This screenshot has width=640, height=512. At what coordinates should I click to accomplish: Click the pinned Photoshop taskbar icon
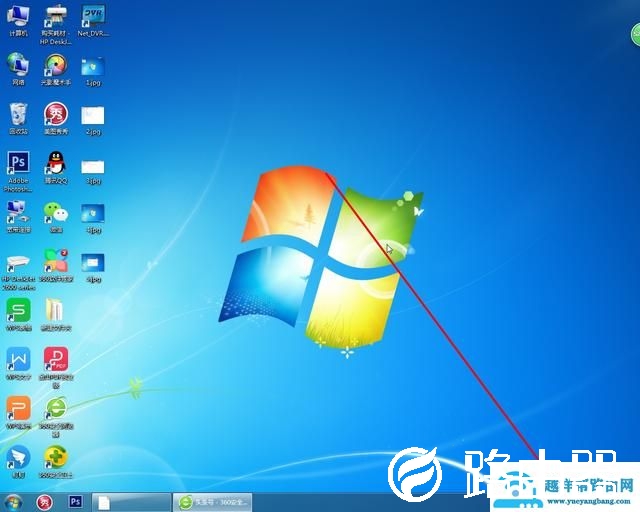tap(75, 501)
